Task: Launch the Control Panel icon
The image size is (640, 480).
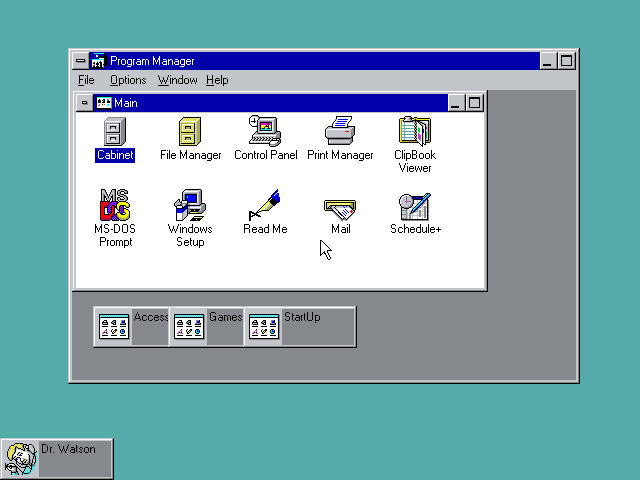Action: pyautogui.click(x=265, y=131)
